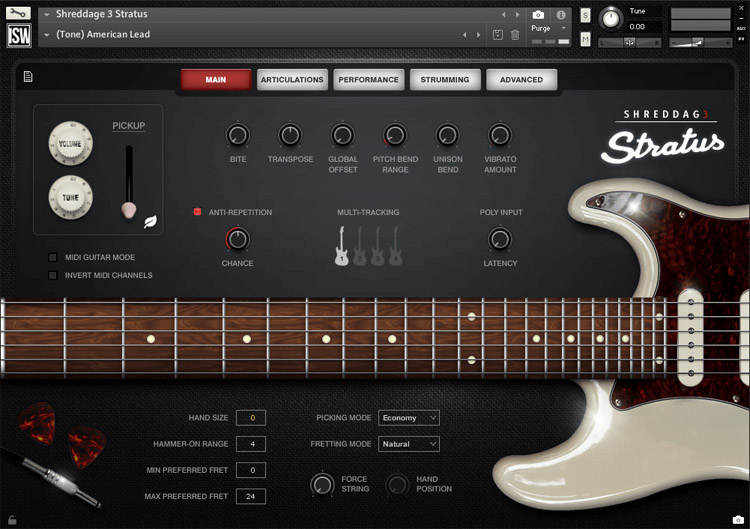Screen dimensions: 750x529
Task: Click the Vibrato Amount knob
Action: pyautogui.click(x=500, y=135)
